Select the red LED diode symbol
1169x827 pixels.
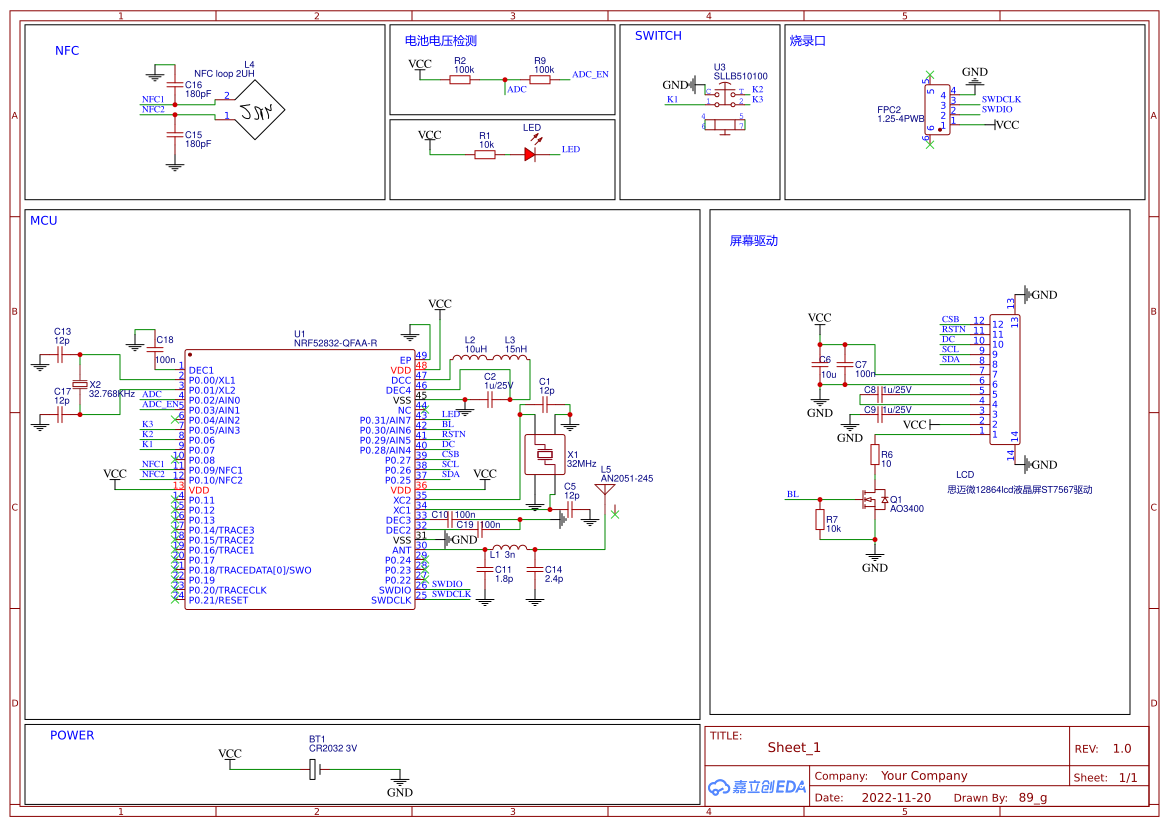click(x=530, y=154)
